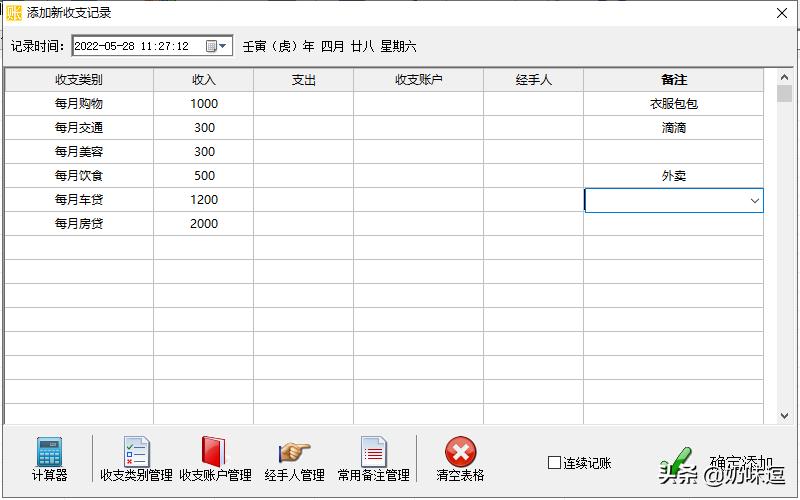The width and height of the screenshot is (800, 500).
Task: Enable the 连续记账 checkbox
Action: 554,463
